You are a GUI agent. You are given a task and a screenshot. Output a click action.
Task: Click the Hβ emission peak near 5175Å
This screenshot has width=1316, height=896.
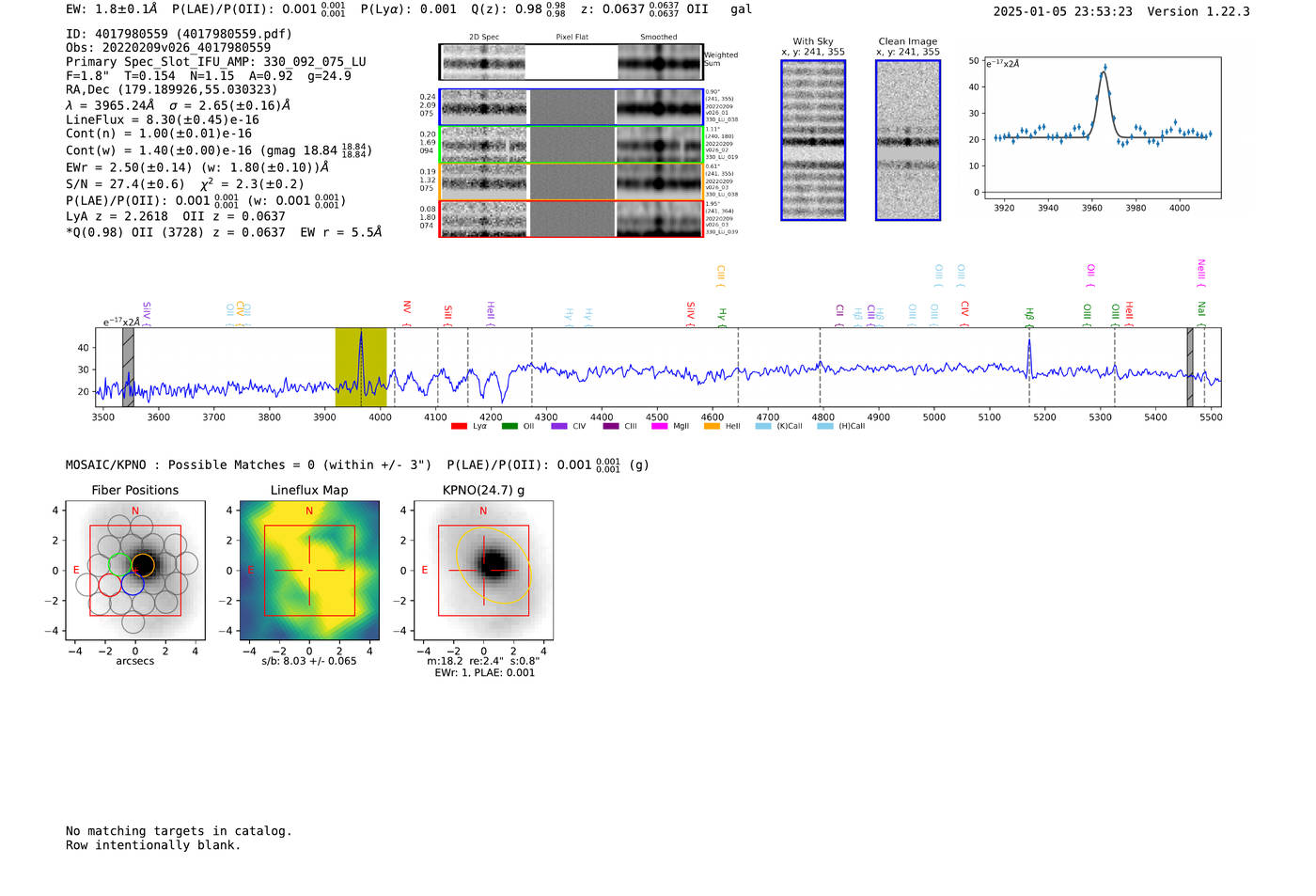tap(1029, 355)
